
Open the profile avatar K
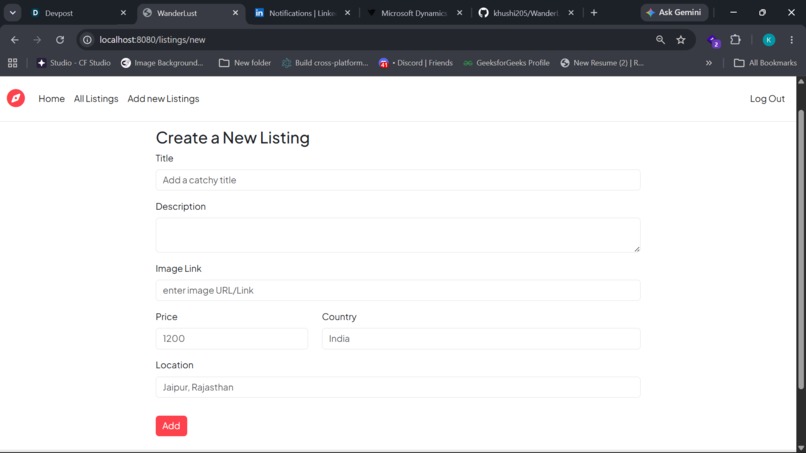coord(768,40)
